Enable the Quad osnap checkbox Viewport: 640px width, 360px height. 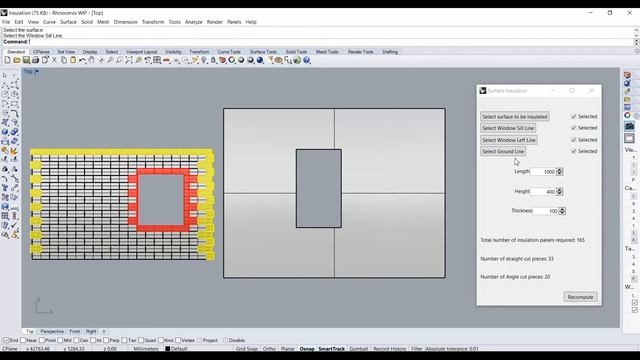pos(141,340)
